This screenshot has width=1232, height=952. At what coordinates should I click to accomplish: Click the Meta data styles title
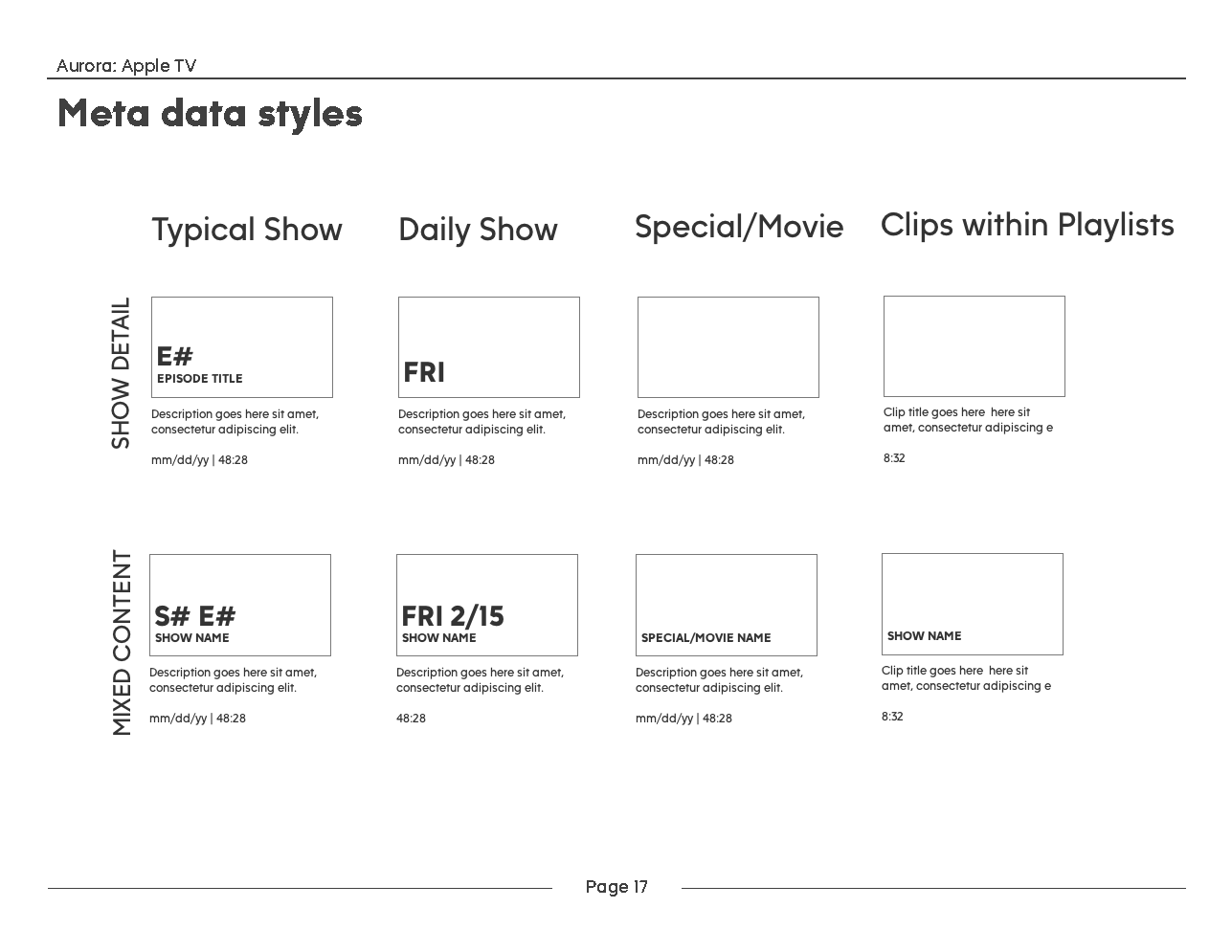(210, 113)
